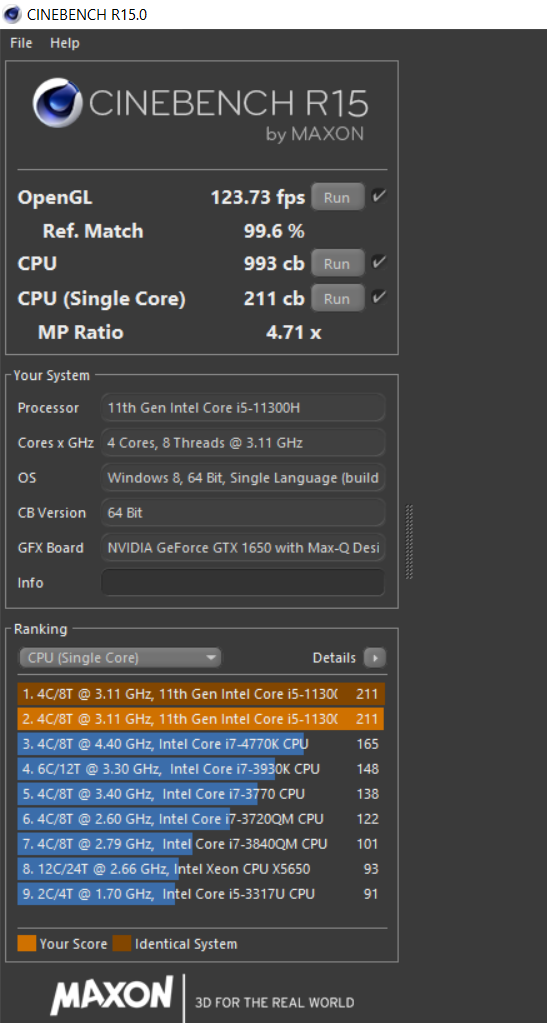This screenshot has width=547, height=1023.
Task: Click the single core score 211 cb
Action: tap(274, 299)
